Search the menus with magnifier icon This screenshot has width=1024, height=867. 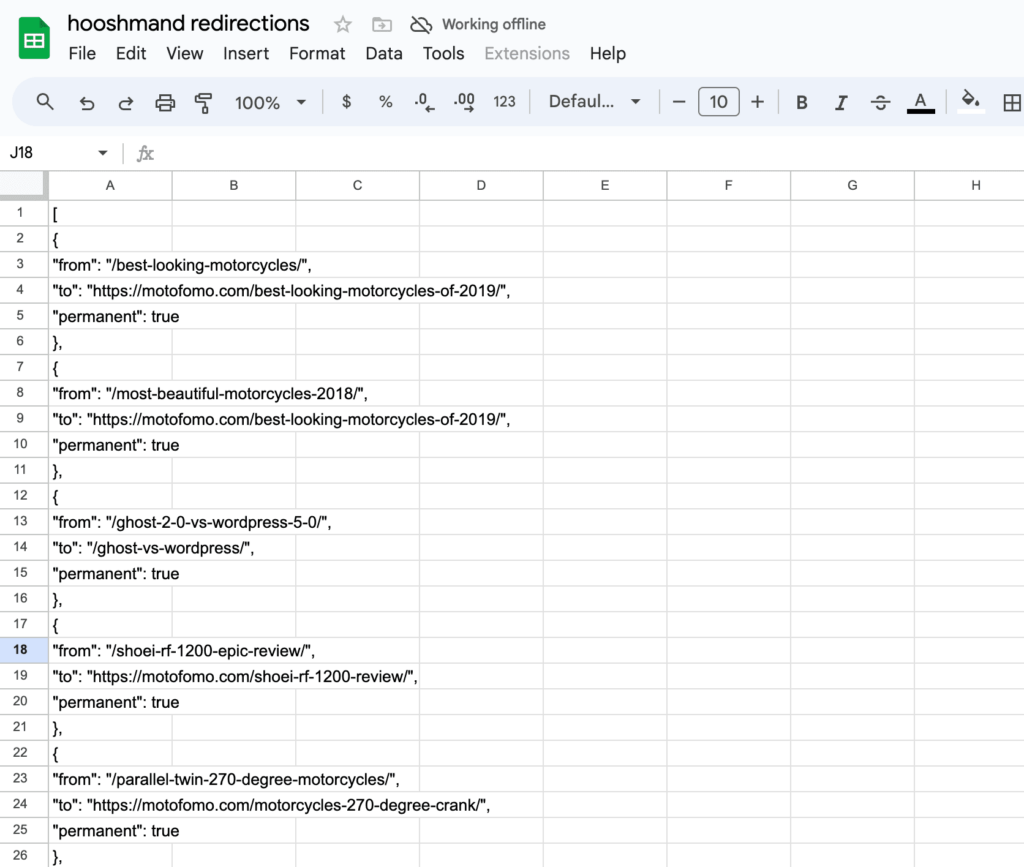44,102
